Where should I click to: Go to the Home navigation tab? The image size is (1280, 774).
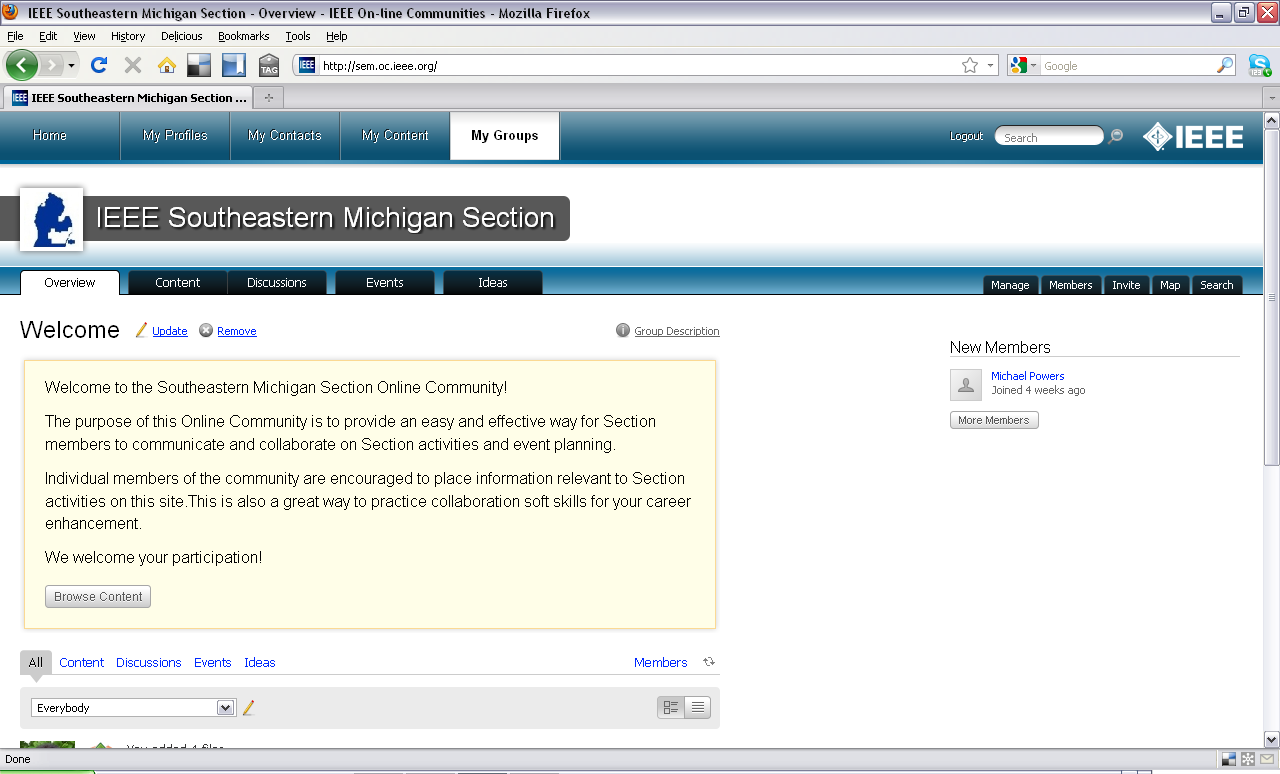[50, 136]
